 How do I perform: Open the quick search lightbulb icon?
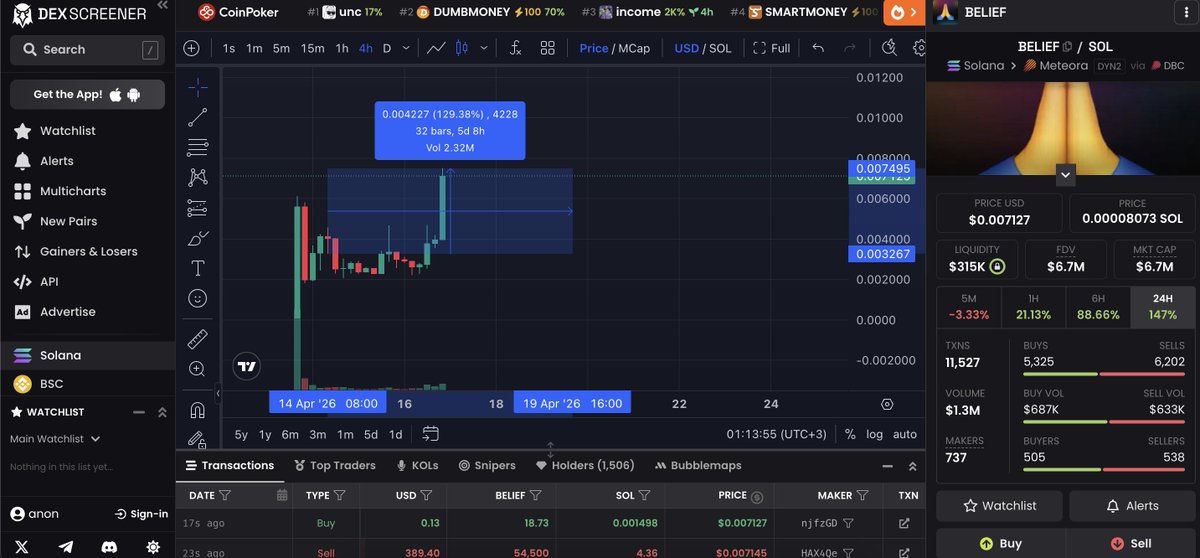tap(890, 48)
